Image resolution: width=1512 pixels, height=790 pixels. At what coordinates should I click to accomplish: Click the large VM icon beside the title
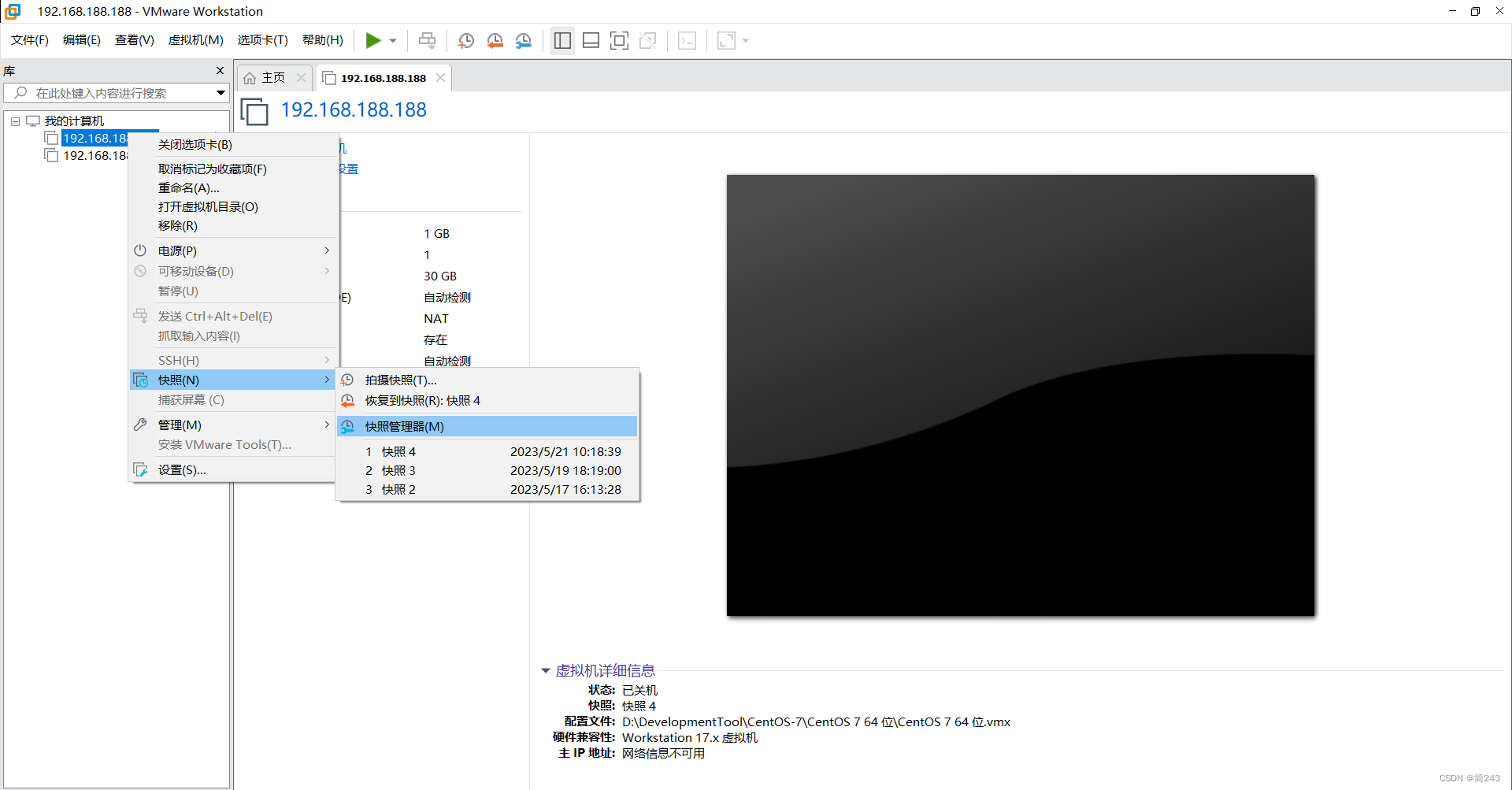point(254,111)
